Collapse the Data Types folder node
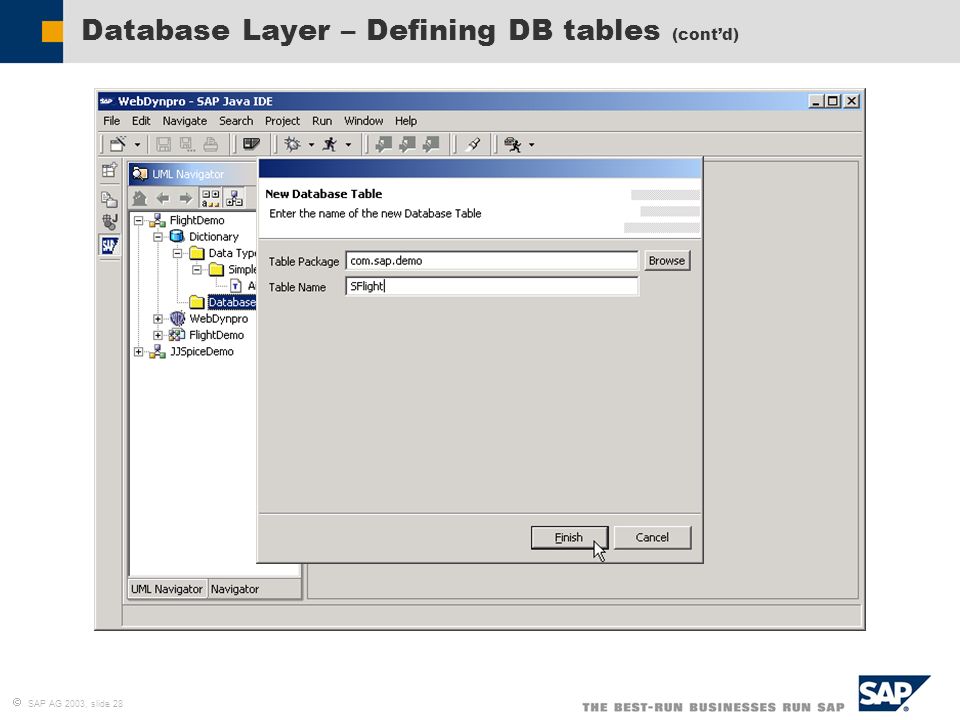Image resolution: width=960 pixels, height=720 pixels. pos(178,253)
